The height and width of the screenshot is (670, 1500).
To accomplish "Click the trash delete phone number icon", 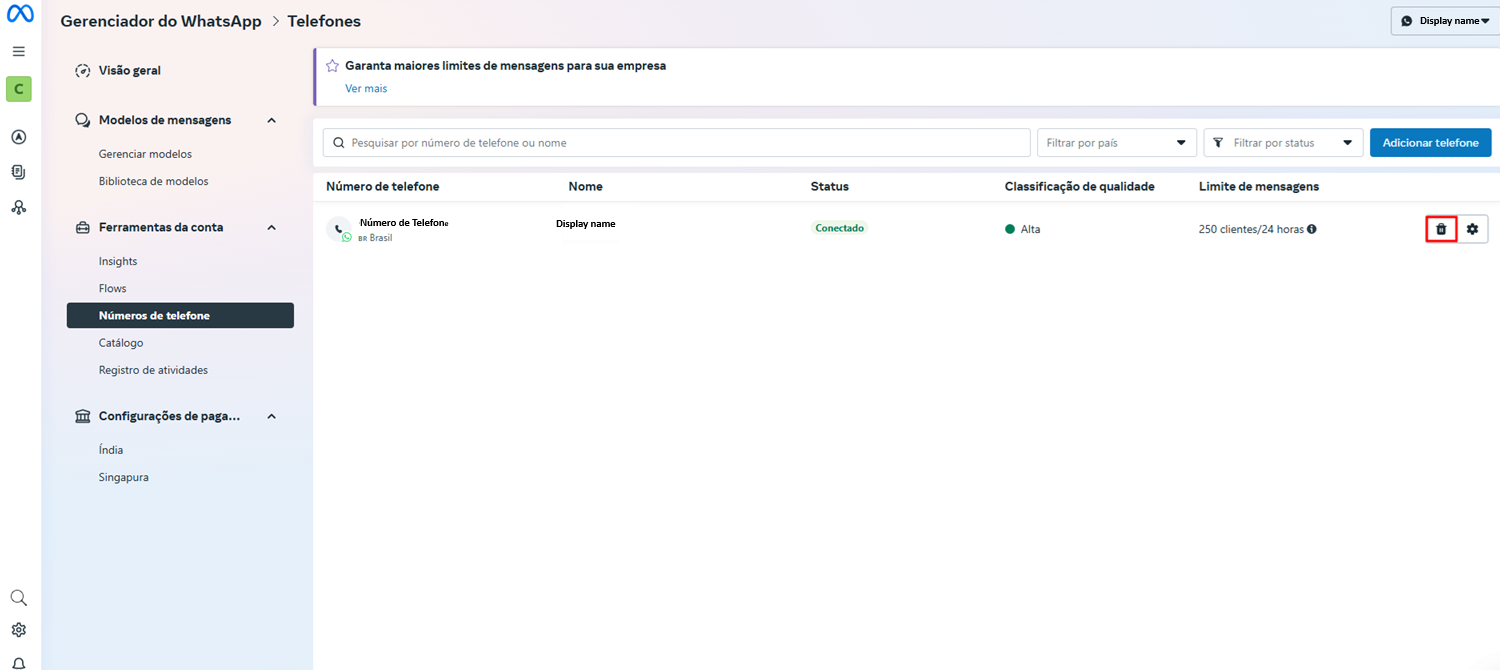I will 1440,229.
